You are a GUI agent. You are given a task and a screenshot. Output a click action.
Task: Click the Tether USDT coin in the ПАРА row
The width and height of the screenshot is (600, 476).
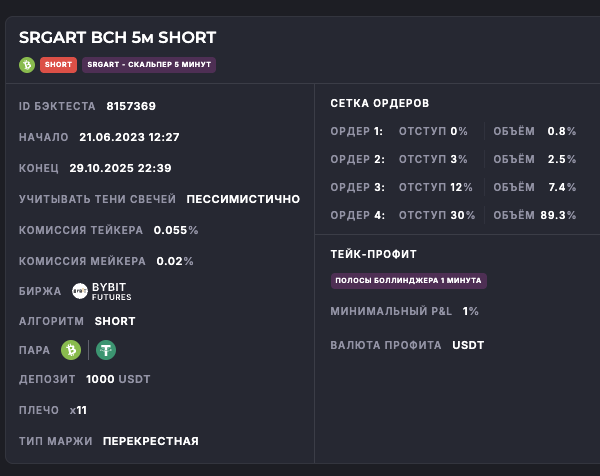pos(106,350)
